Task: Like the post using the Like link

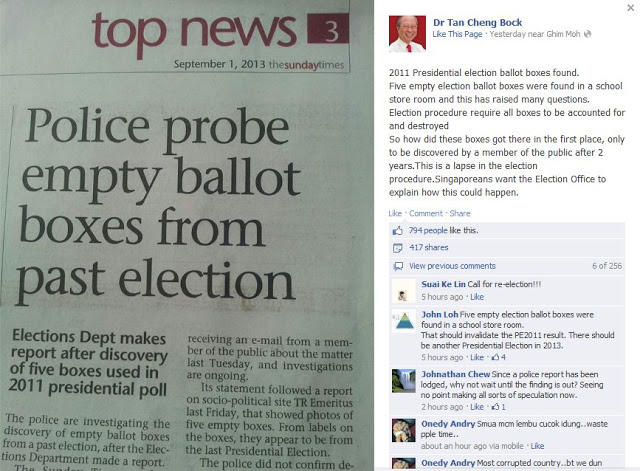Action: (x=395, y=213)
